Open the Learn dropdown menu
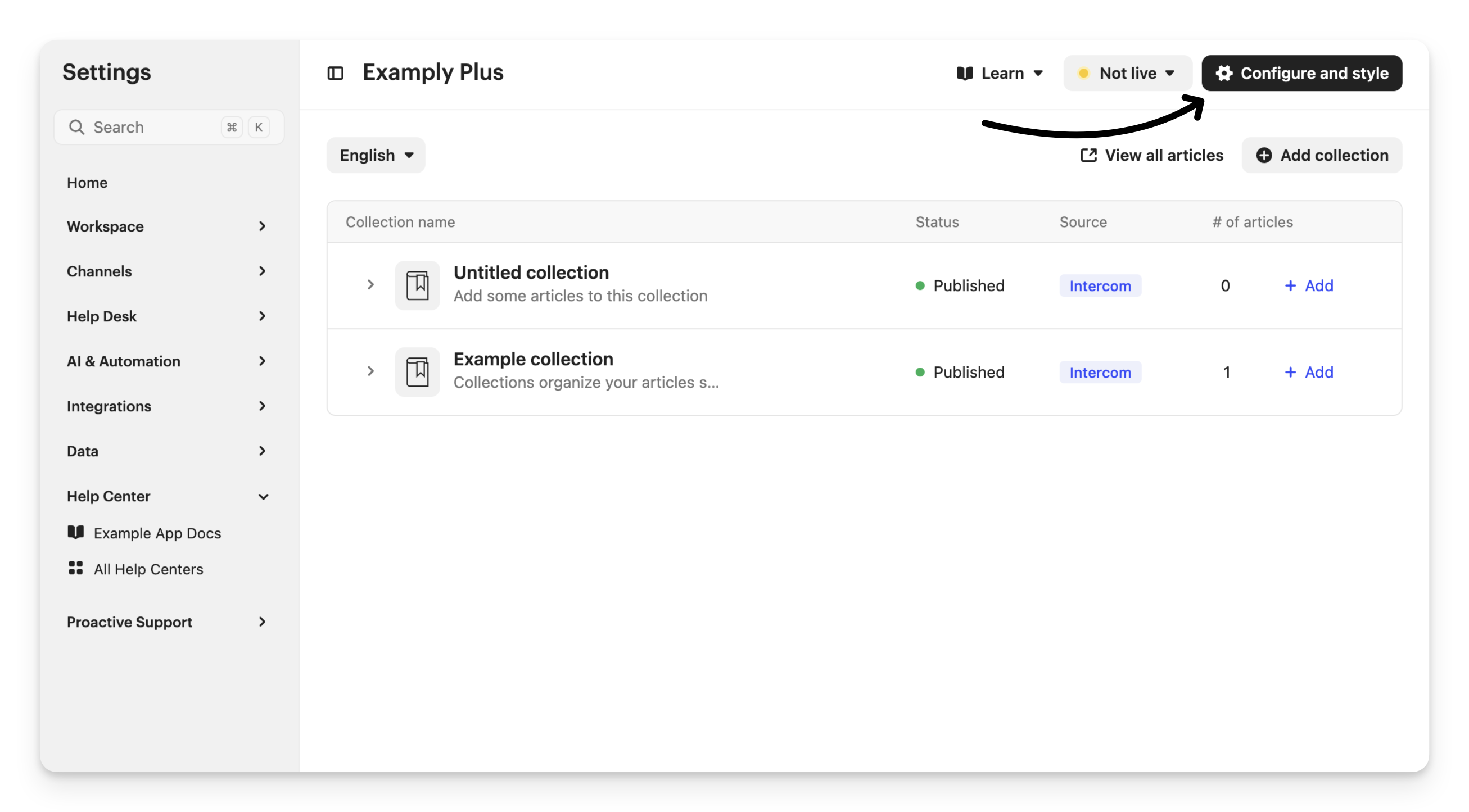Viewport: 1469px width, 812px height. 1001,73
